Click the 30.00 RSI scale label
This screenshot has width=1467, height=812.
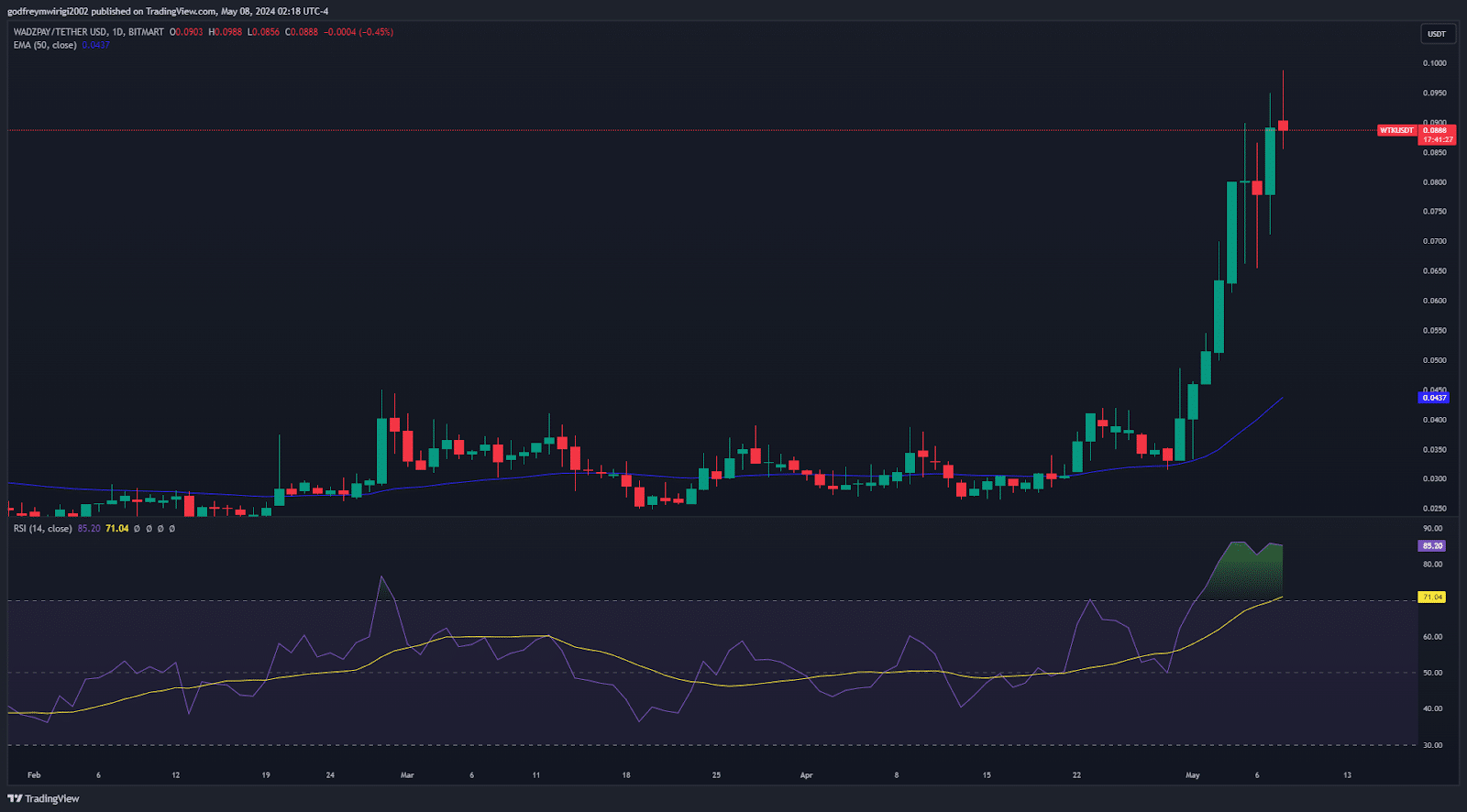[x=1432, y=745]
